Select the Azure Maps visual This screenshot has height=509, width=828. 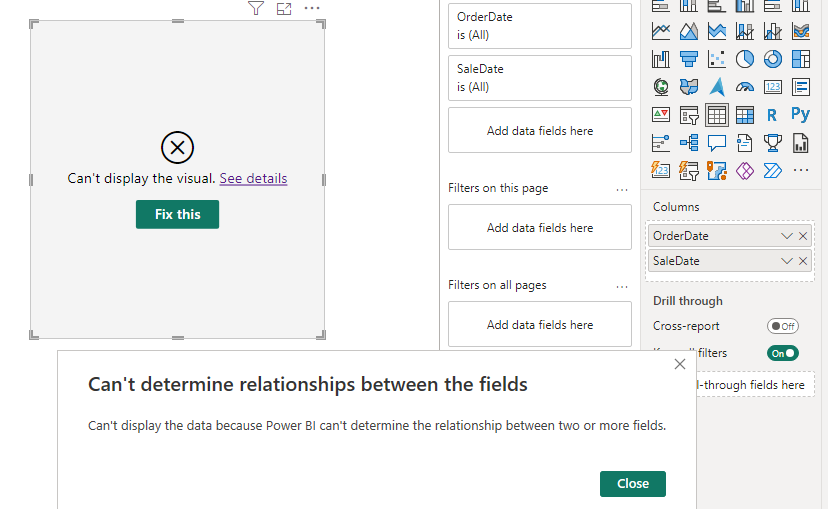click(717, 87)
